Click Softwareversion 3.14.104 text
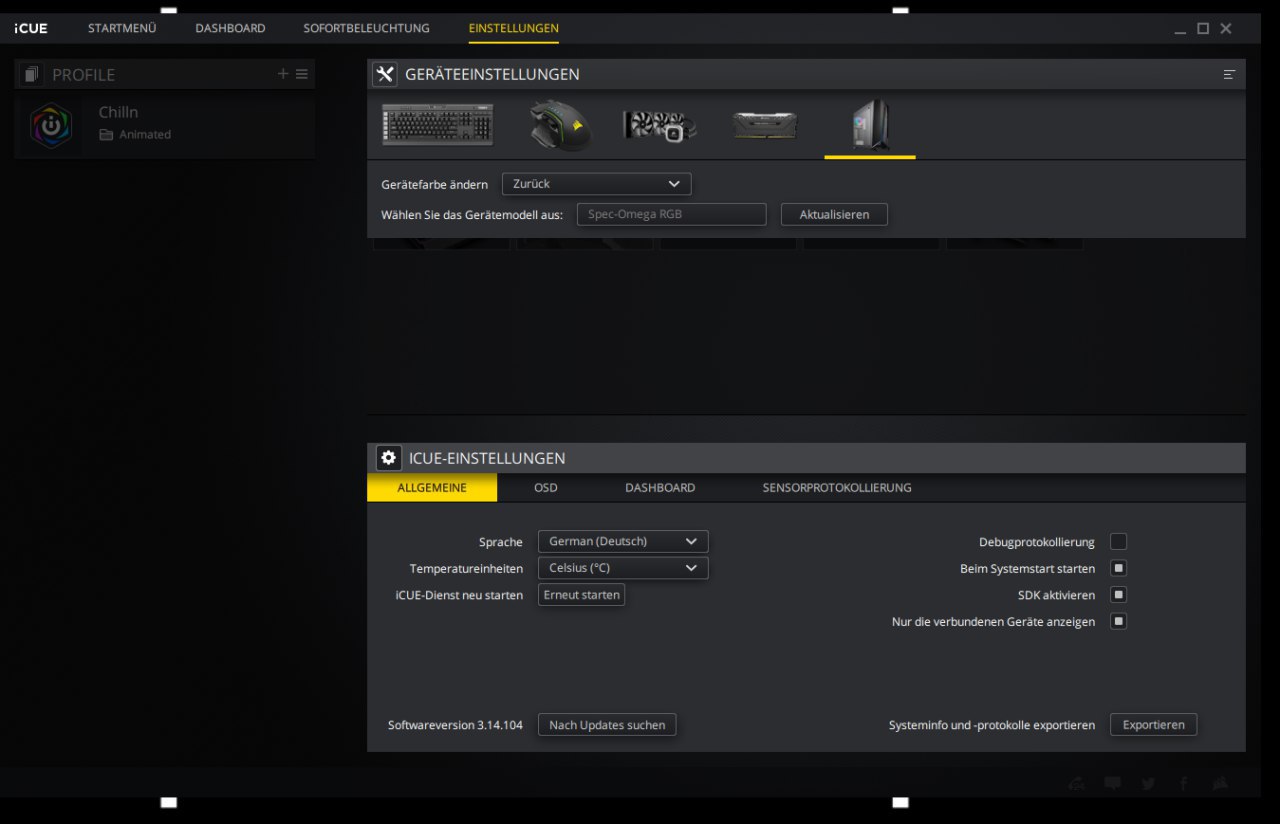This screenshot has height=824, width=1280. click(455, 725)
